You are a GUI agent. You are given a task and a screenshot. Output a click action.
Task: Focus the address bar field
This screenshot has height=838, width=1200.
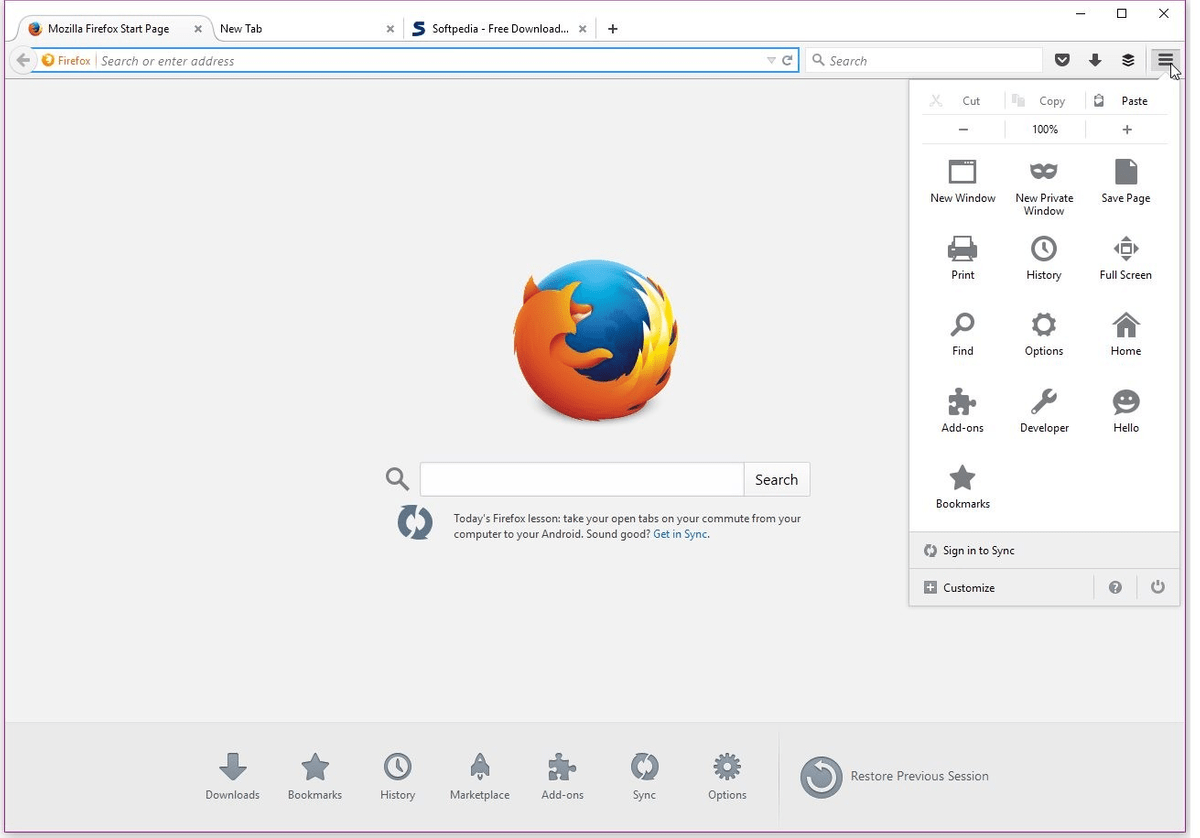[430, 61]
